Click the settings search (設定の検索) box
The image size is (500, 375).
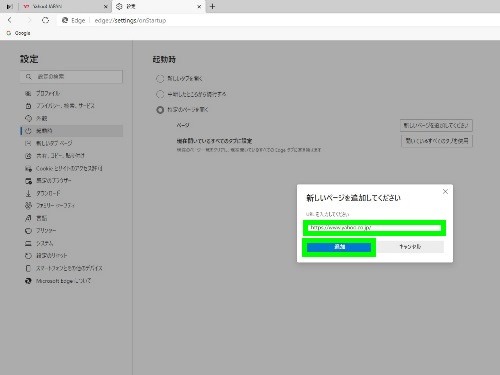(x=71, y=77)
